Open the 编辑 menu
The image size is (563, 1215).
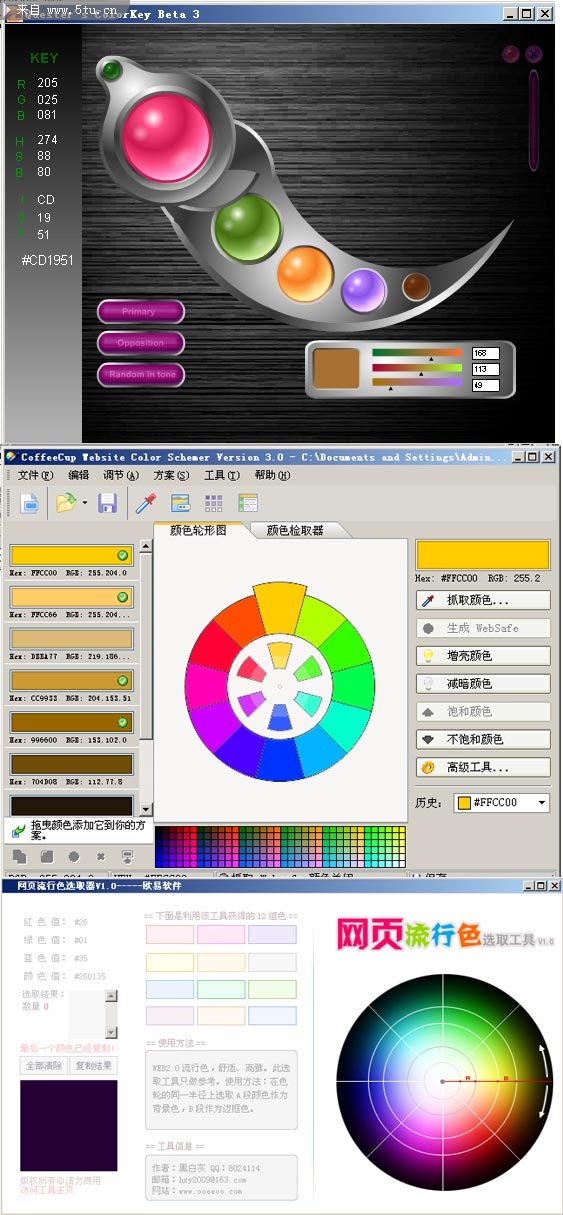pos(78,476)
